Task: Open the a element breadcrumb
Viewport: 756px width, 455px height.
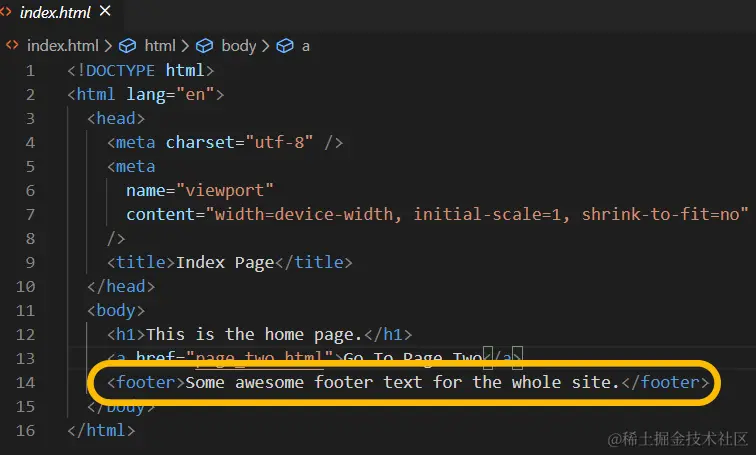Action: tap(306, 47)
